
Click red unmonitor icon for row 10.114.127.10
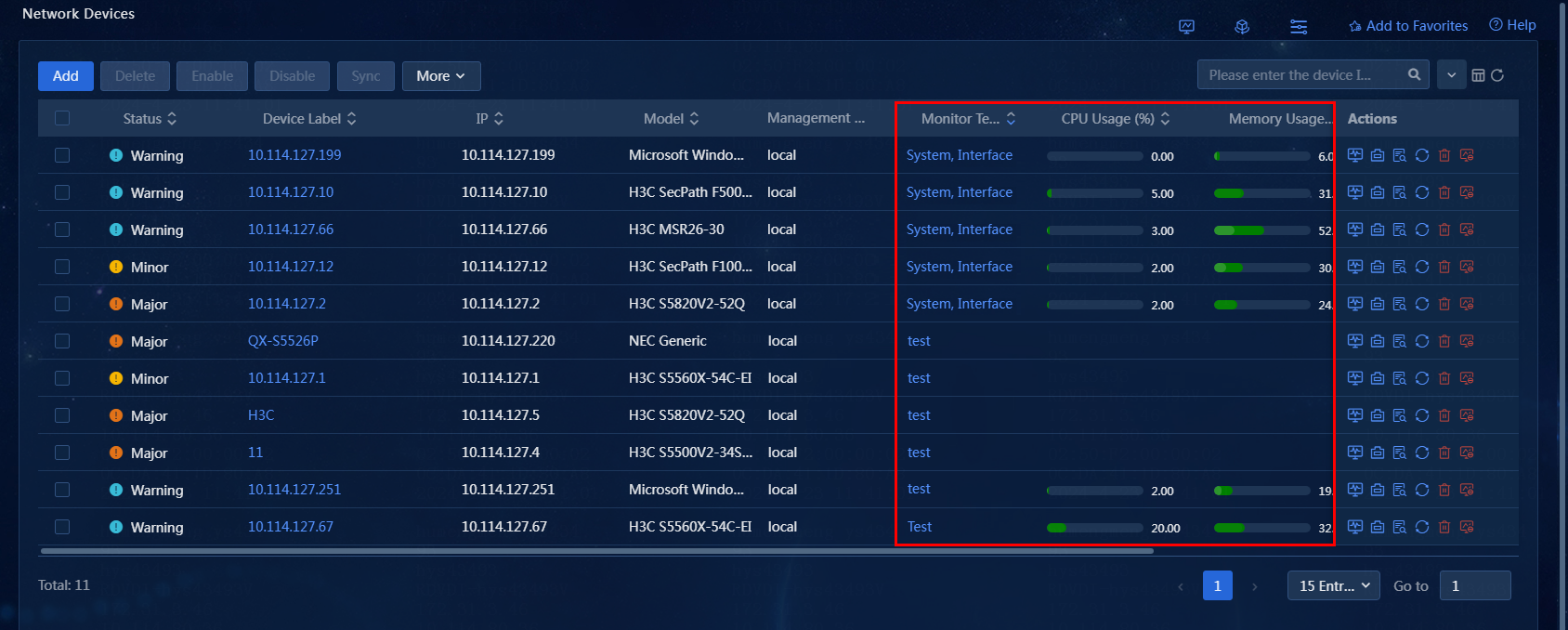[1467, 192]
